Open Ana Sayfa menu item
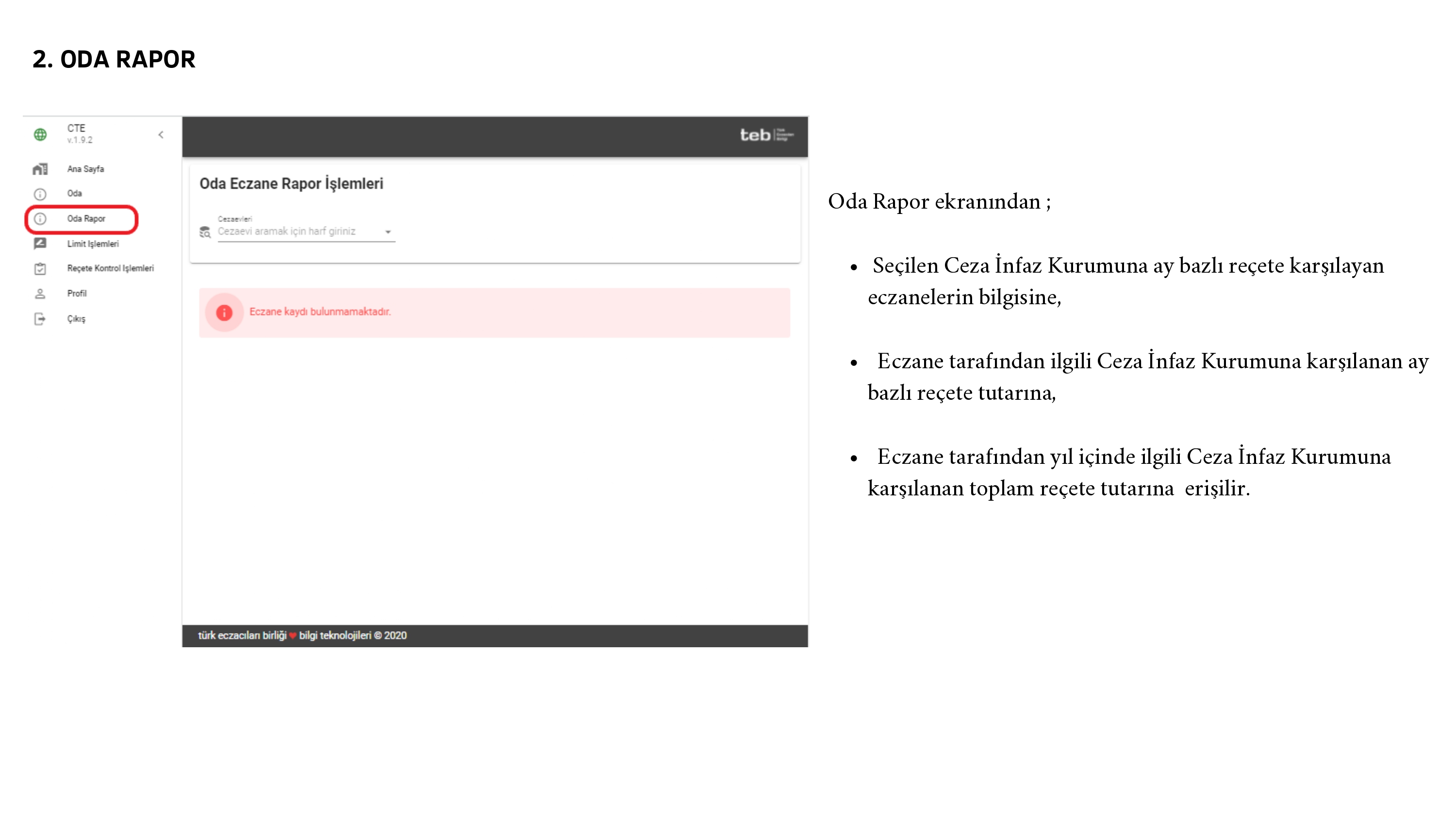1456x819 pixels. [x=85, y=169]
